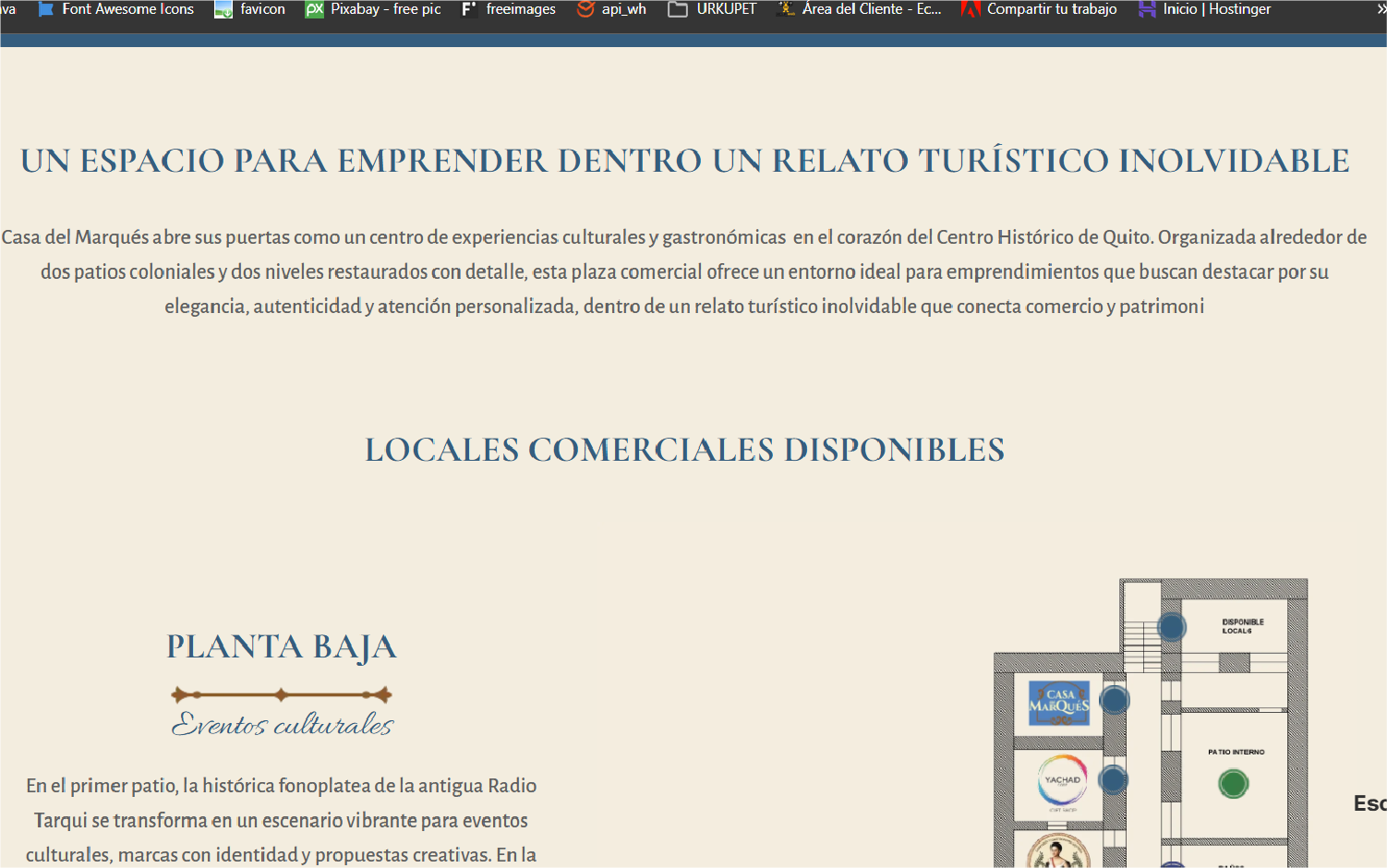This screenshot has height=868, width=1387.
Task: Click the blue hotspot next to Yachad logo
Action: (x=1113, y=780)
